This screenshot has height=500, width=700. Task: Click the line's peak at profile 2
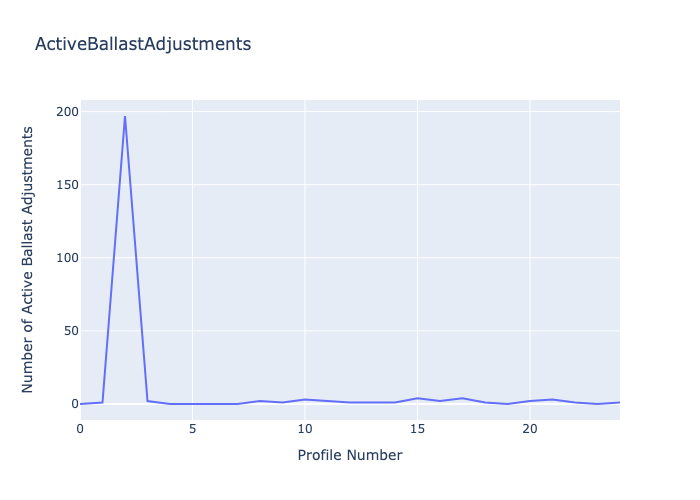coord(125,116)
